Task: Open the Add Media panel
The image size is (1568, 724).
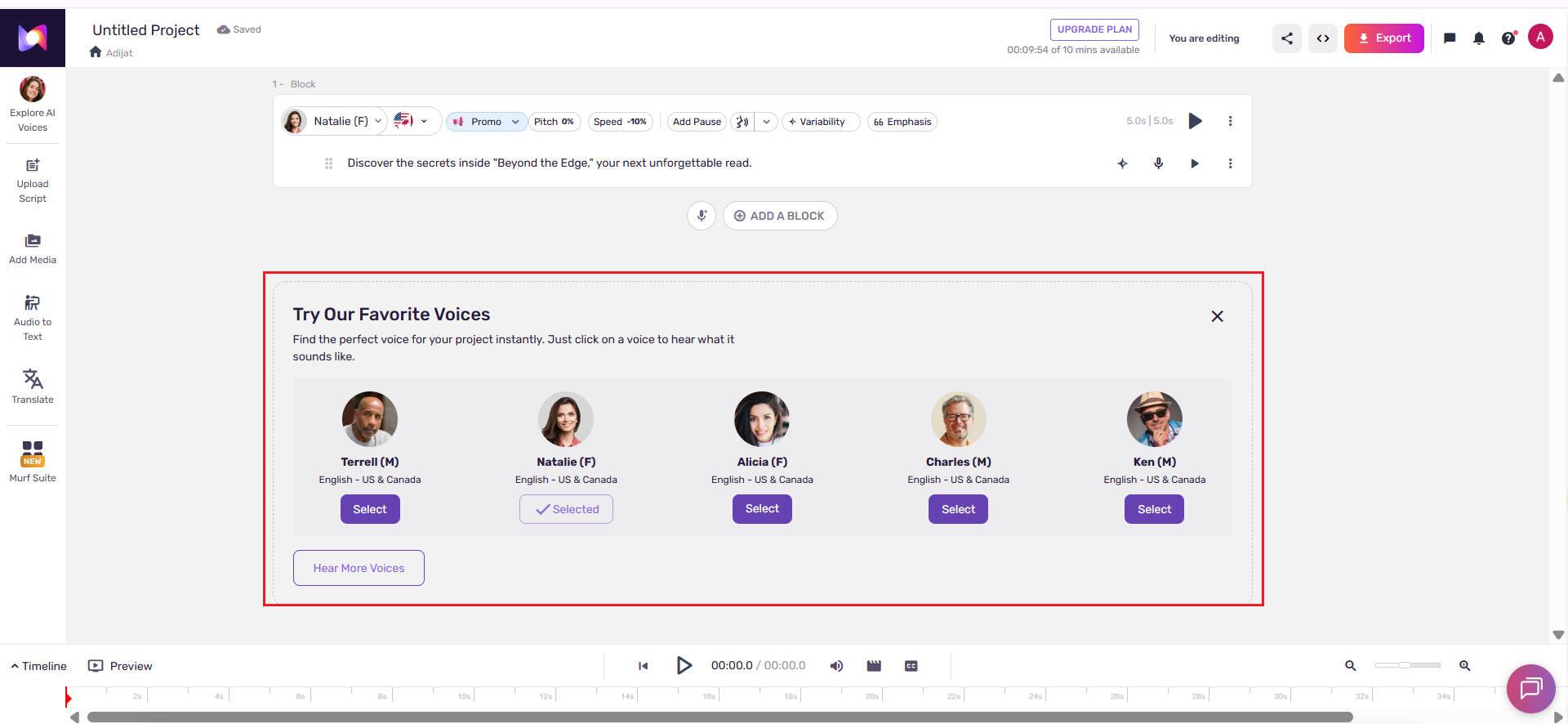Action: pyautogui.click(x=33, y=248)
